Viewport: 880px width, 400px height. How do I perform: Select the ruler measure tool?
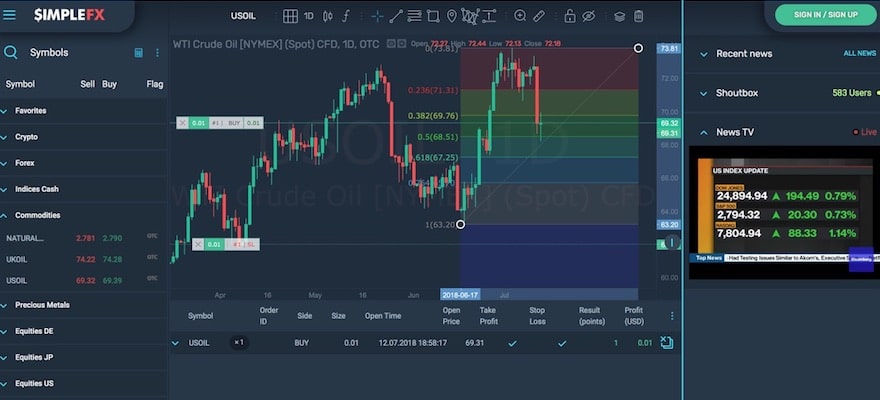coord(539,16)
